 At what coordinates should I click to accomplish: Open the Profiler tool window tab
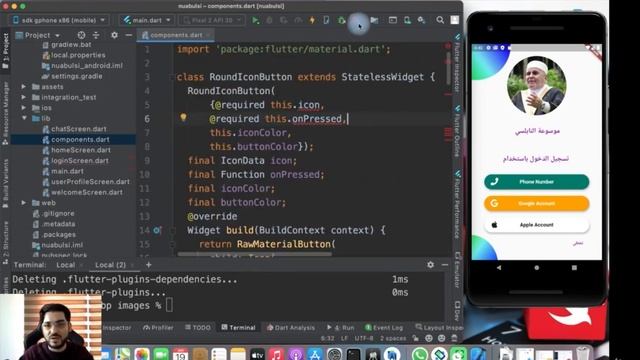tap(158, 327)
